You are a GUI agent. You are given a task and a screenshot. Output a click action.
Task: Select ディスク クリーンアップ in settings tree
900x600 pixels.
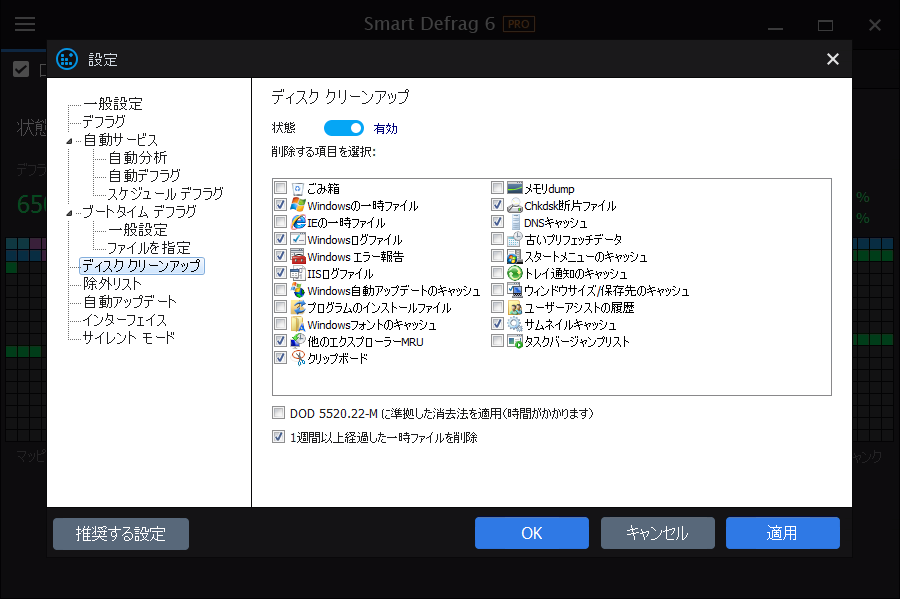point(141,266)
